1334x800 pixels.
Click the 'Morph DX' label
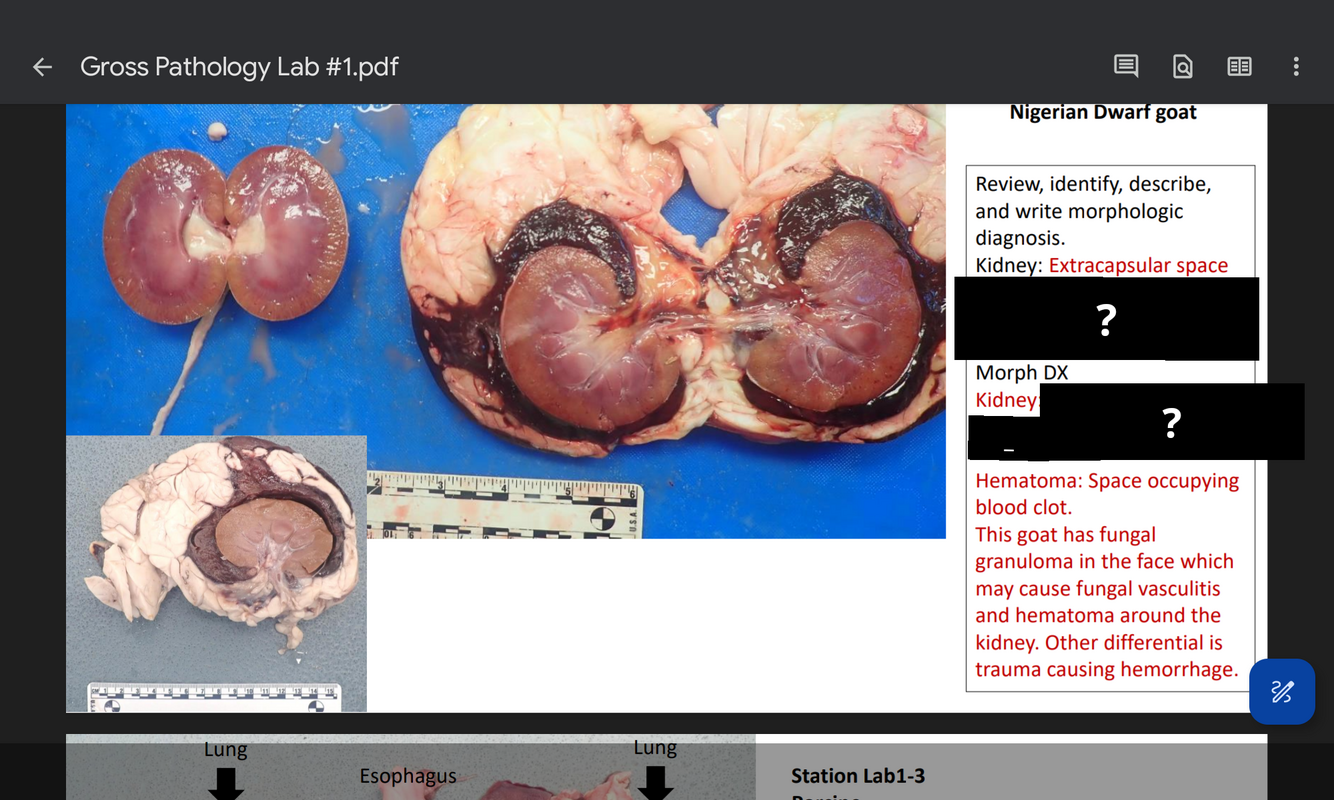[x=1021, y=373]
